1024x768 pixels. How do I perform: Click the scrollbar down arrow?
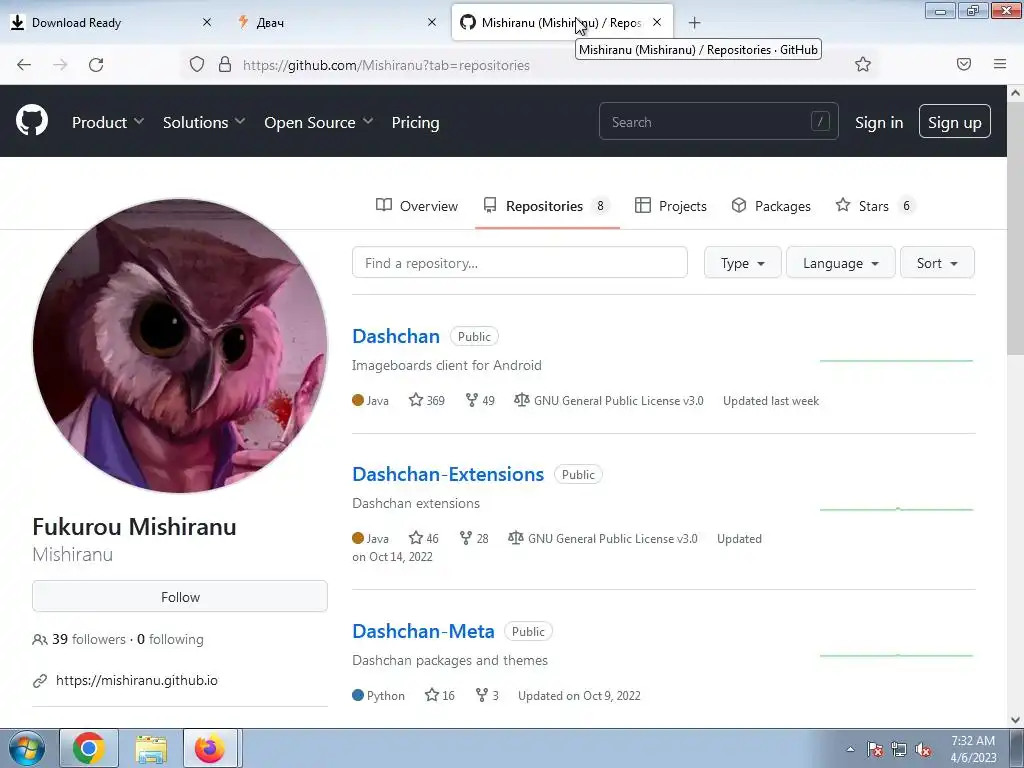pyautogui.click(x=1016, y=720)
